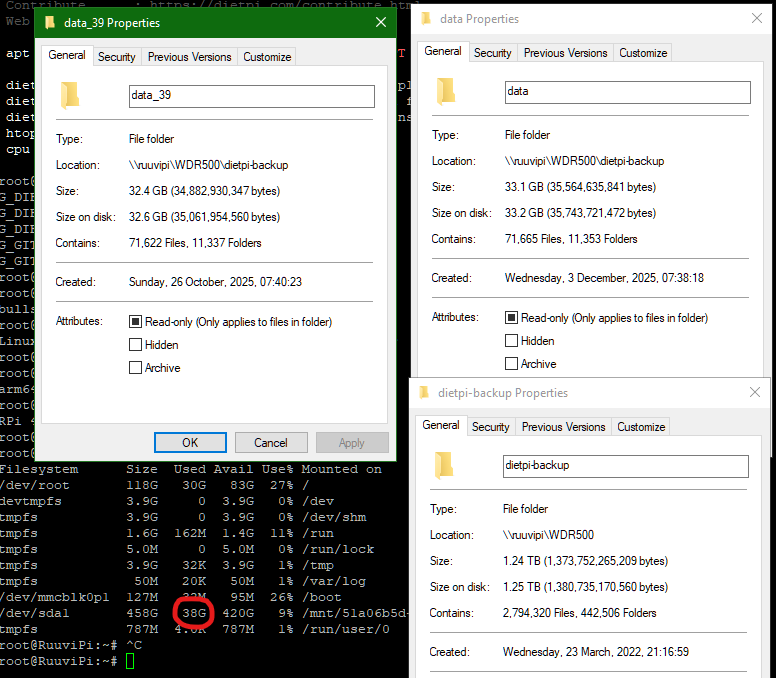The image size is (776, 678).
Task: Click the large folder icon in data Properties
Action: (445, 91)
